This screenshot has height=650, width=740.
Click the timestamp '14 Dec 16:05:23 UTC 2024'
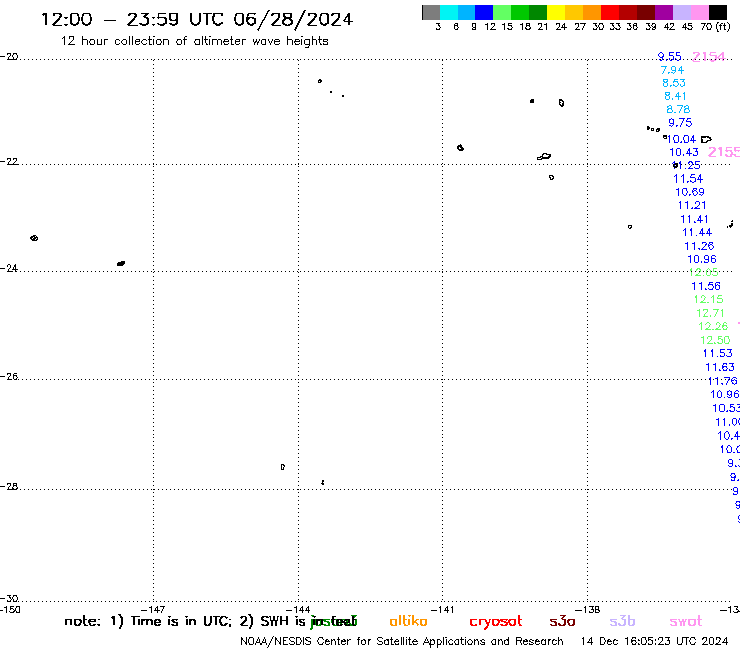coord(655,642)
